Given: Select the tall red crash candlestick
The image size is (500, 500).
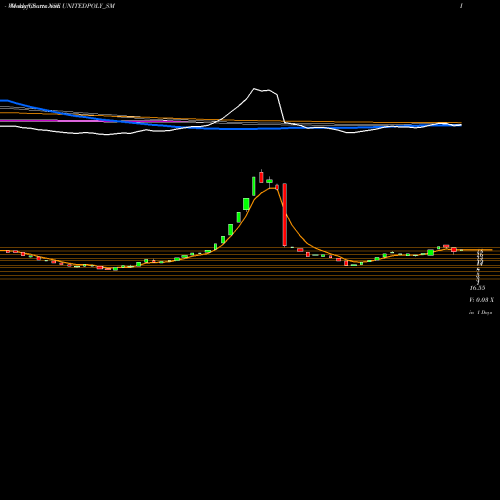Looking at the screenshot, I should [x=285, y=215].
